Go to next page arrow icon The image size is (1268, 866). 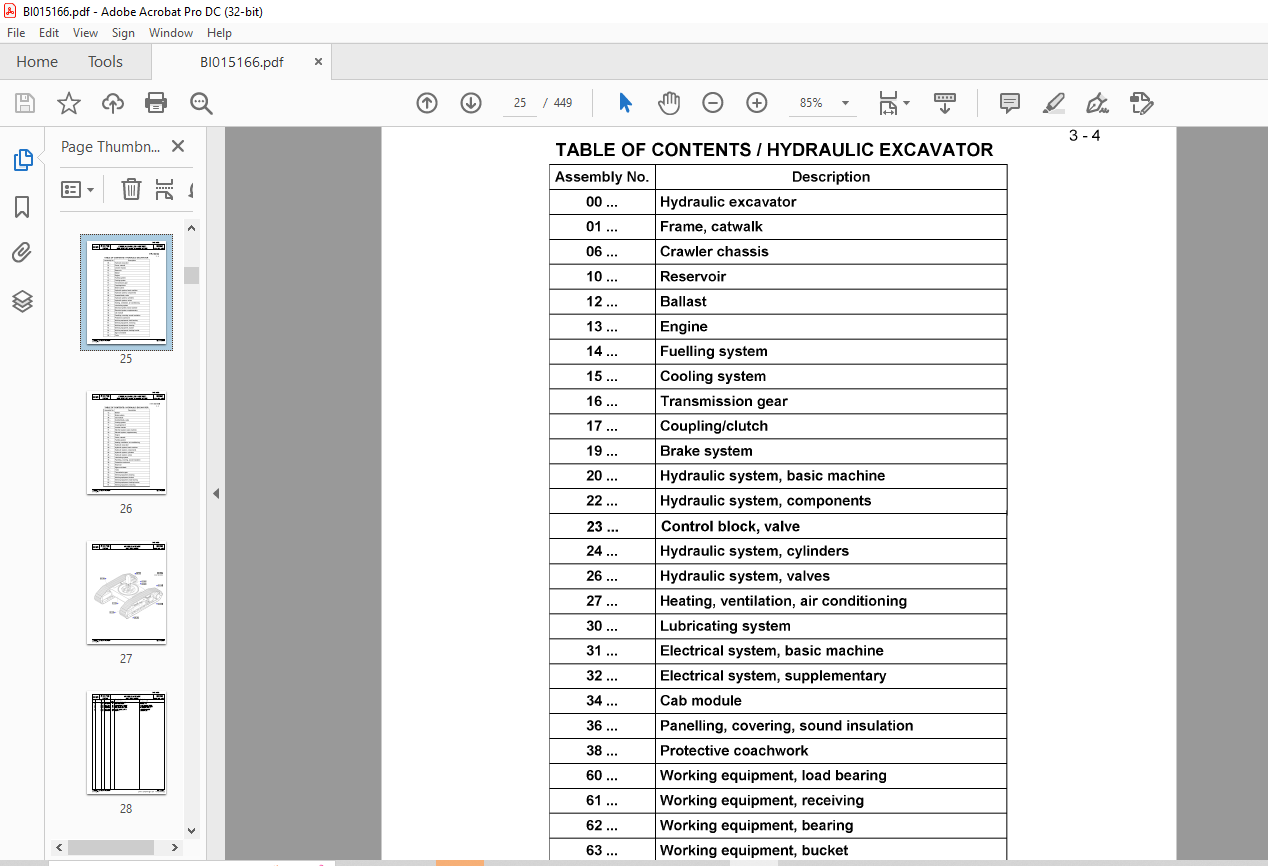(x=471, y=103)
